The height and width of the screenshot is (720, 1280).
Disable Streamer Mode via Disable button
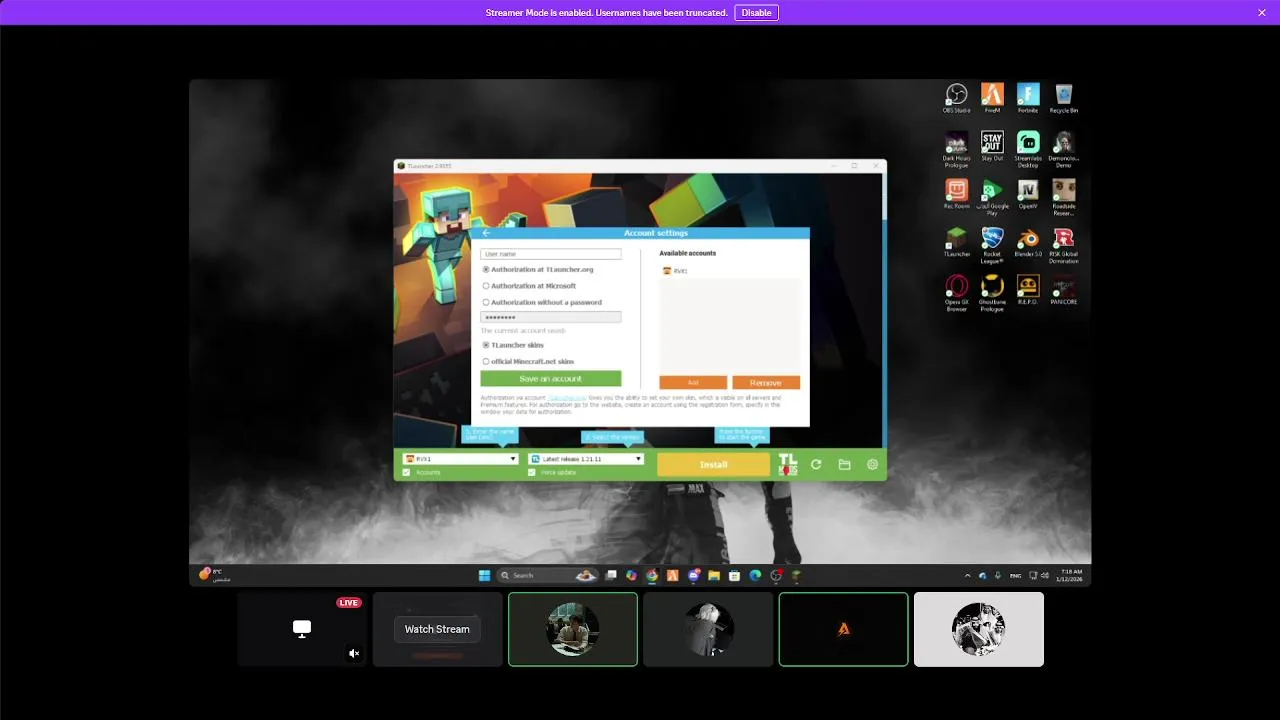click(756, 13)
